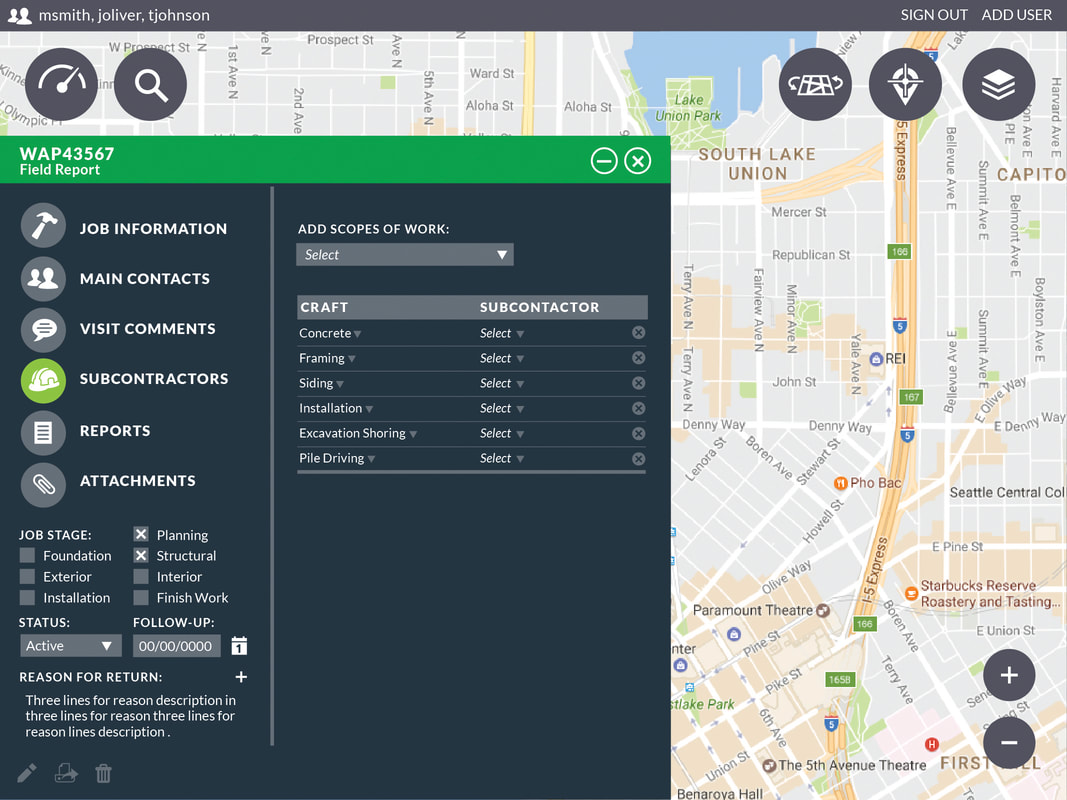Image resolution: width=1067 pixels, height=800 pixels.
Task: Open the follow-up calendar icon
Action: pos(239,646)
